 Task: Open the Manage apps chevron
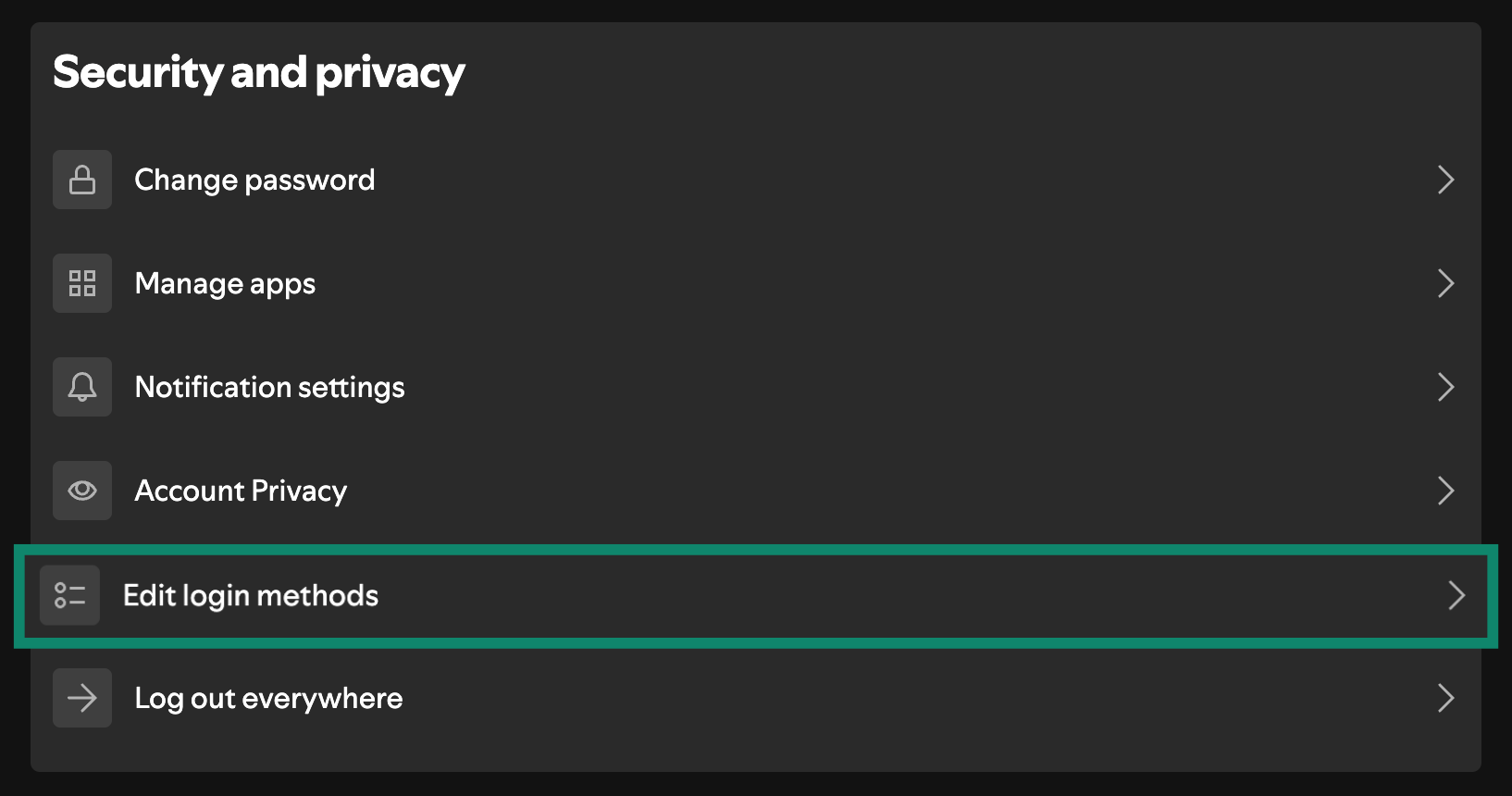[1445, 284]
